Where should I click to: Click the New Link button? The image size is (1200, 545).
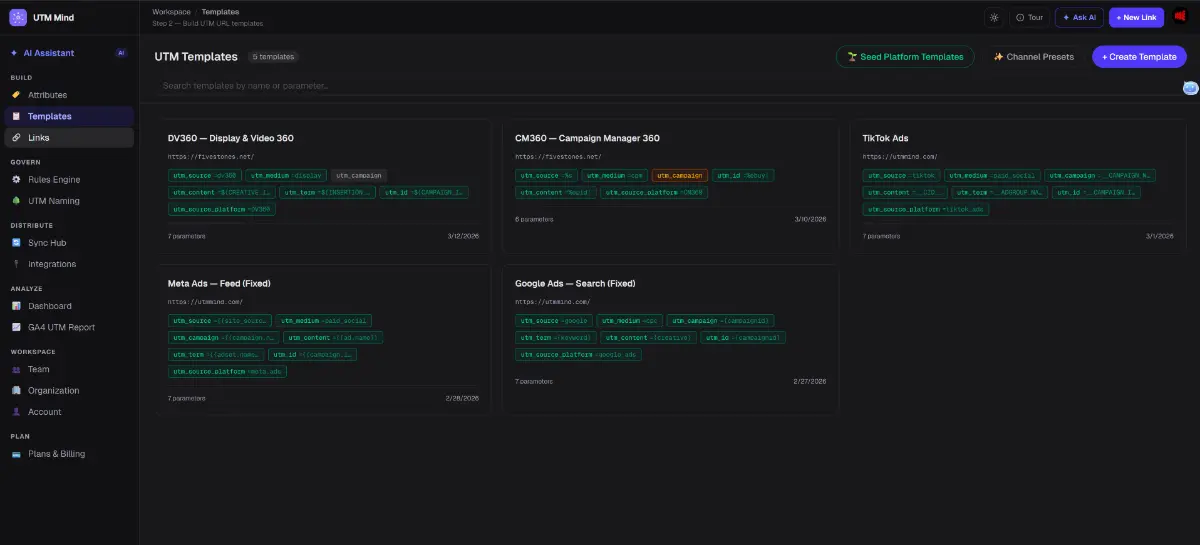coord(1136,17)
